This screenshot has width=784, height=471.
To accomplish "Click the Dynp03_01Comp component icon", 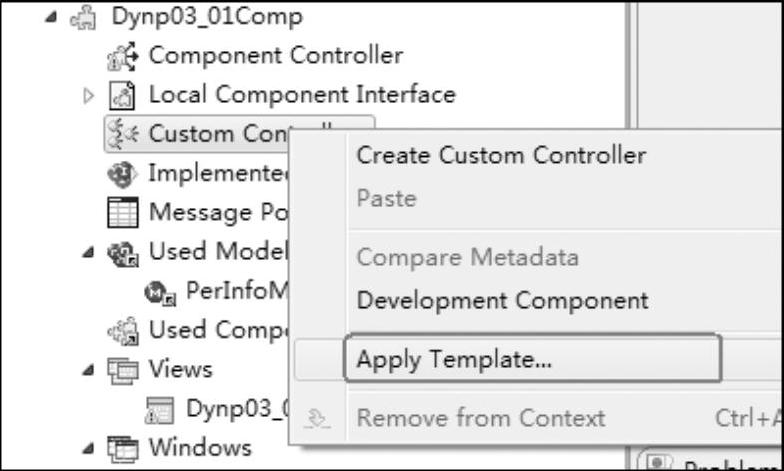I will coord(83,18).
